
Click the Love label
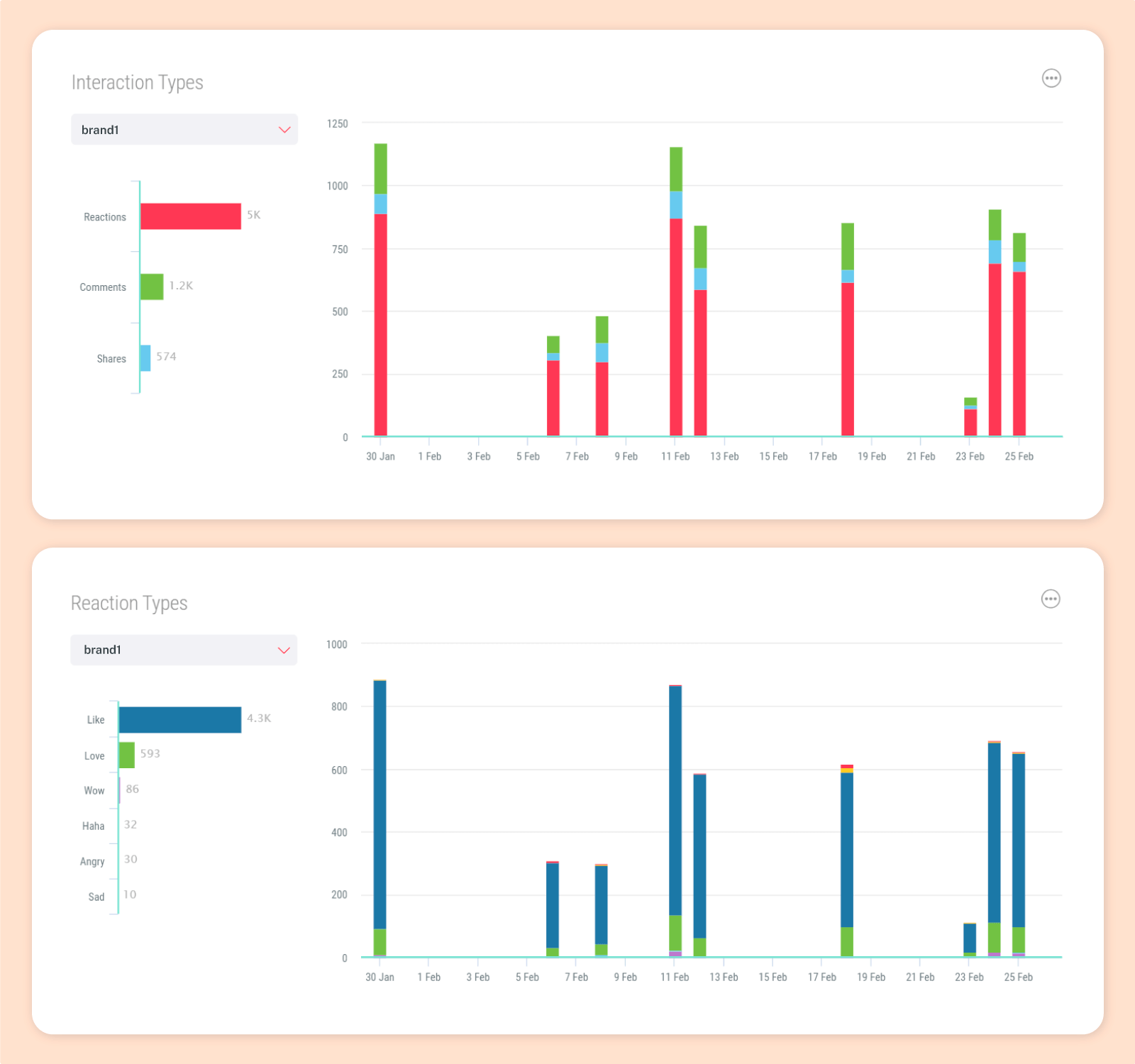point(94,756)
